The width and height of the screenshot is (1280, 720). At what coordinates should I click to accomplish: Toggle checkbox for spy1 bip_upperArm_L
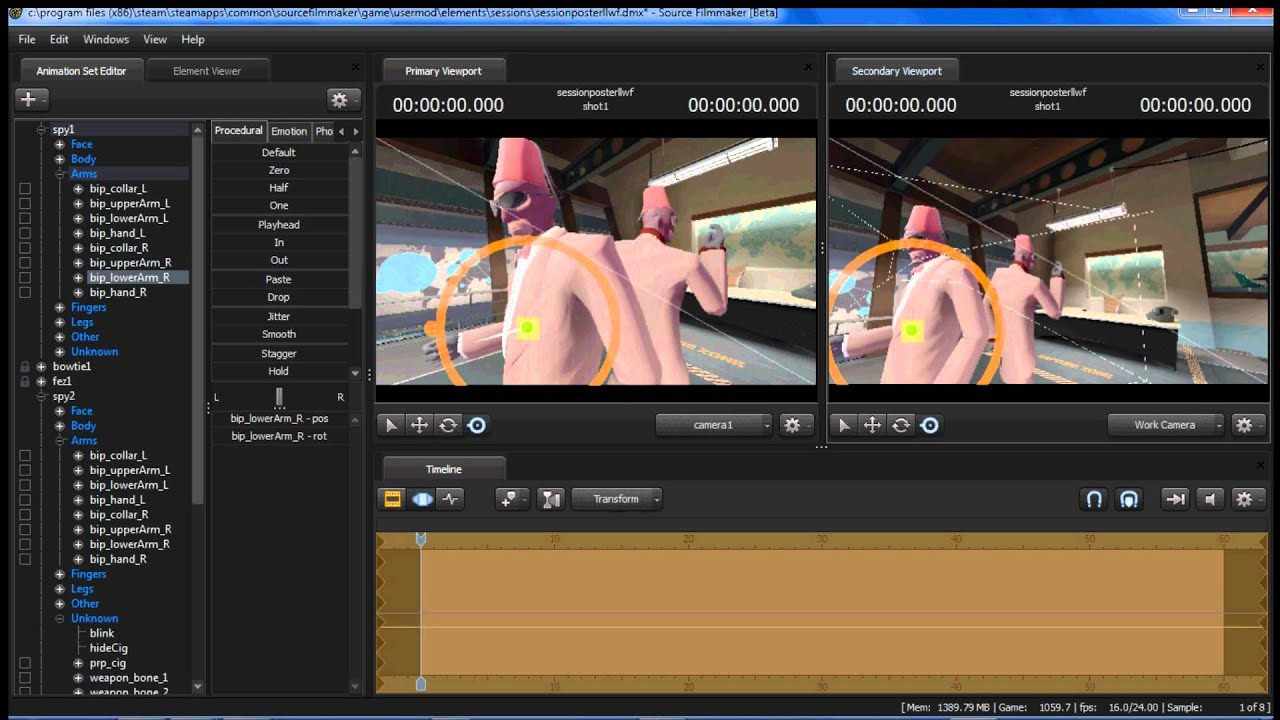pos(25,204)
